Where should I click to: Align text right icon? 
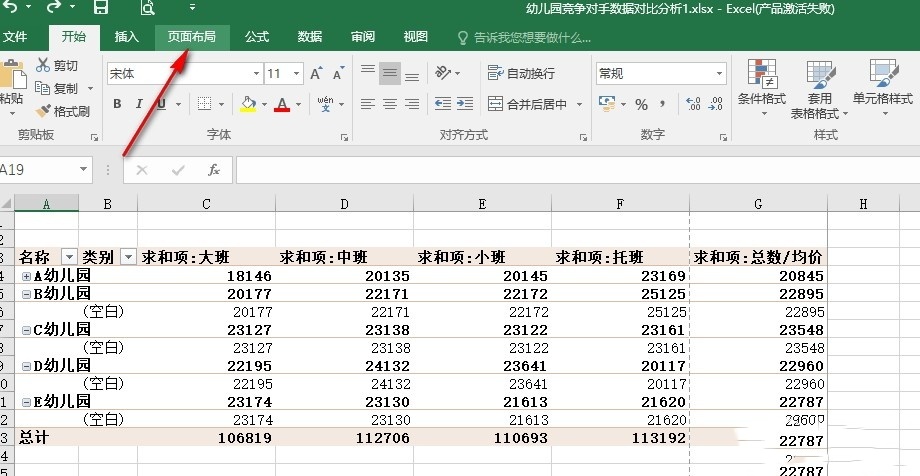(x=412, y=104)
